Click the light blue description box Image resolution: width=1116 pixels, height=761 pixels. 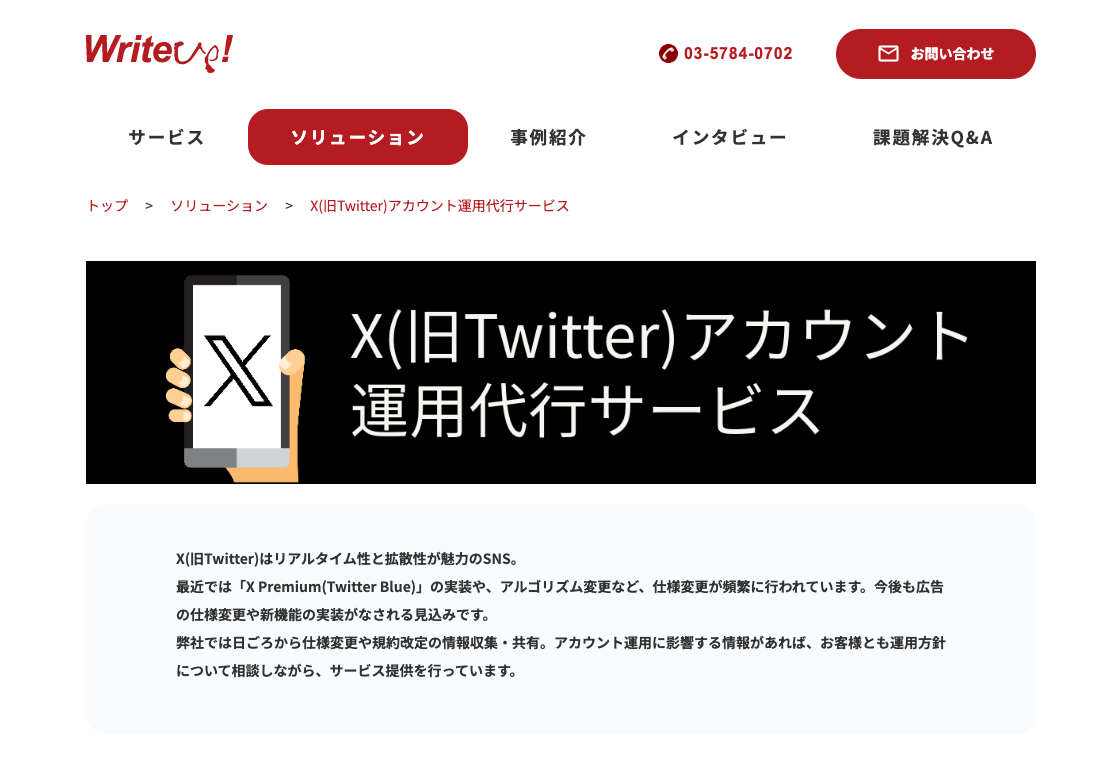tap(561, 619)
